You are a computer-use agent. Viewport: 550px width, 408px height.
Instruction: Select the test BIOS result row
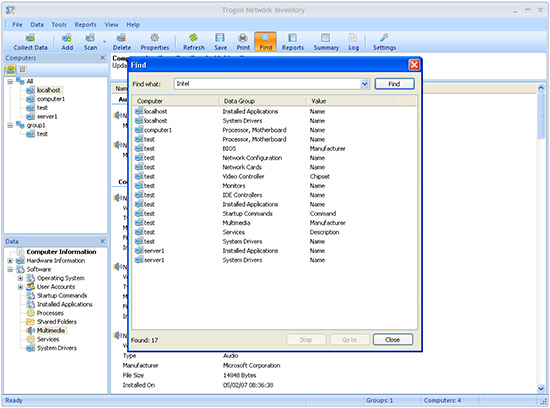275,149
